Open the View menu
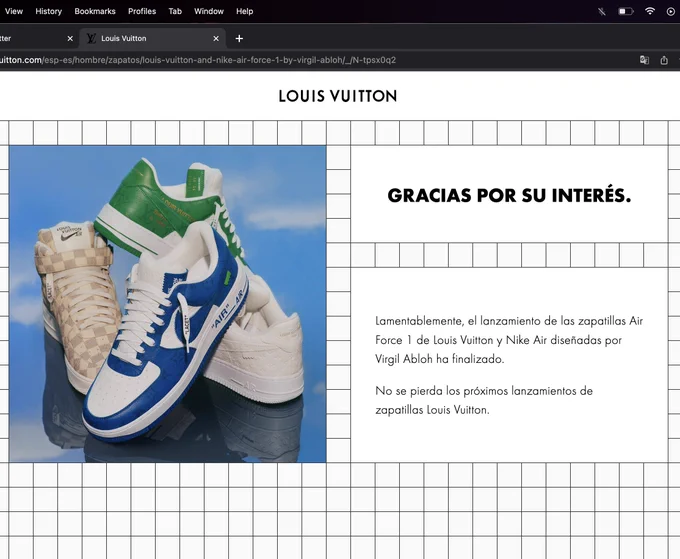The width and height of the screenshot is (680, 559). point(13,11)
